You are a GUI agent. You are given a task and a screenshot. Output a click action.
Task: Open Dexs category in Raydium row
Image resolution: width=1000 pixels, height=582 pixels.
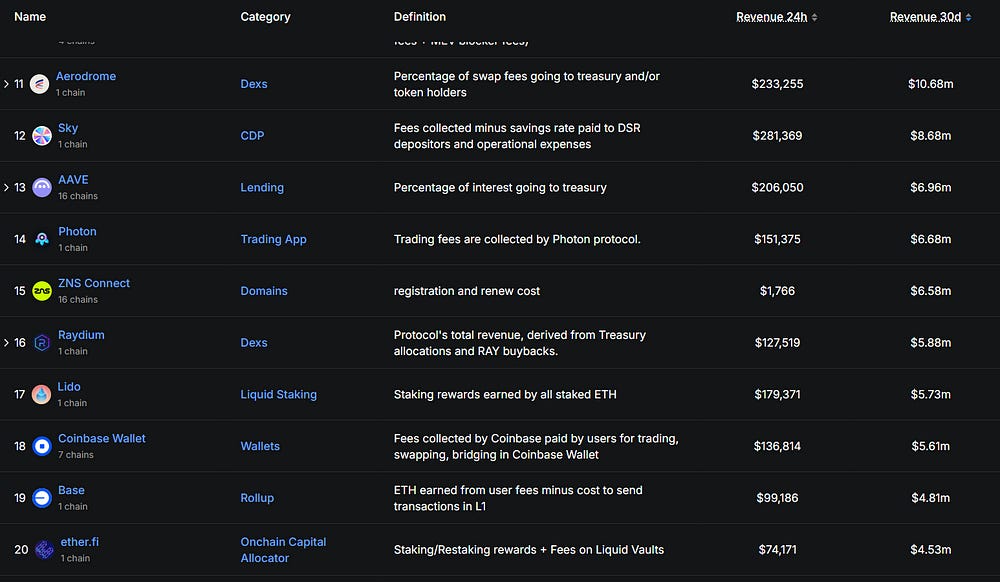click(x=254, y=343)
